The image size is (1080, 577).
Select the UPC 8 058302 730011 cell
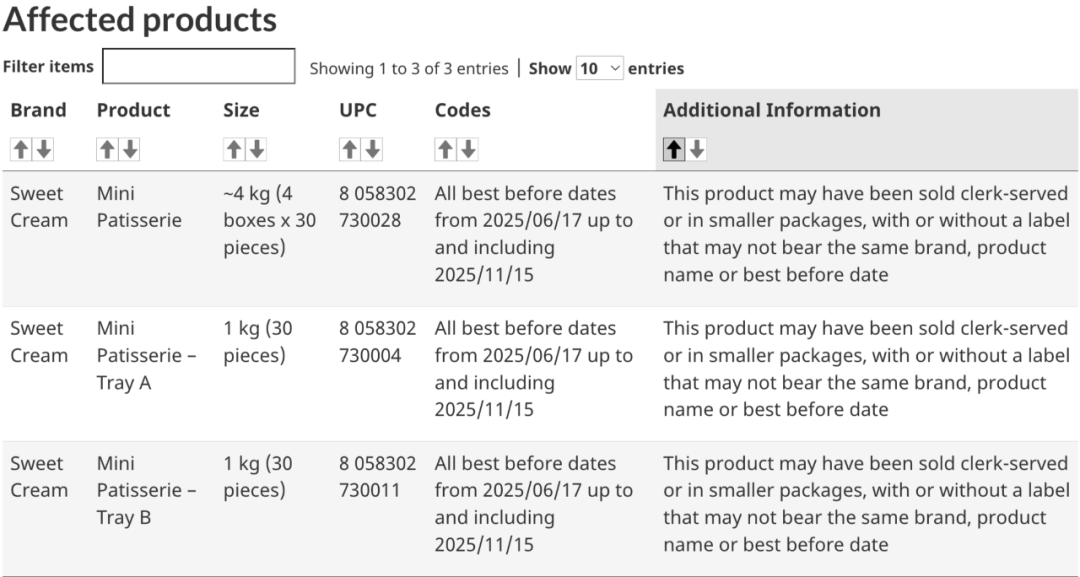click(377, 476)
